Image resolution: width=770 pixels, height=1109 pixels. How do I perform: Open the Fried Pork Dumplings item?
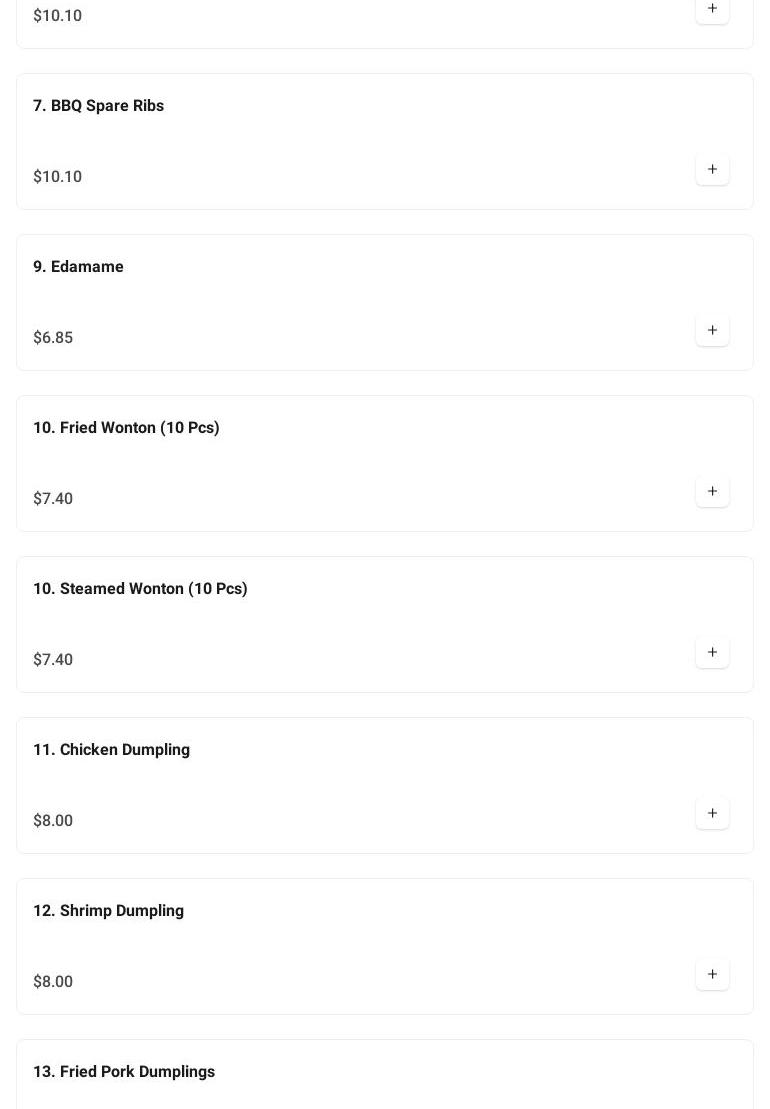(x=124, y=1072)
